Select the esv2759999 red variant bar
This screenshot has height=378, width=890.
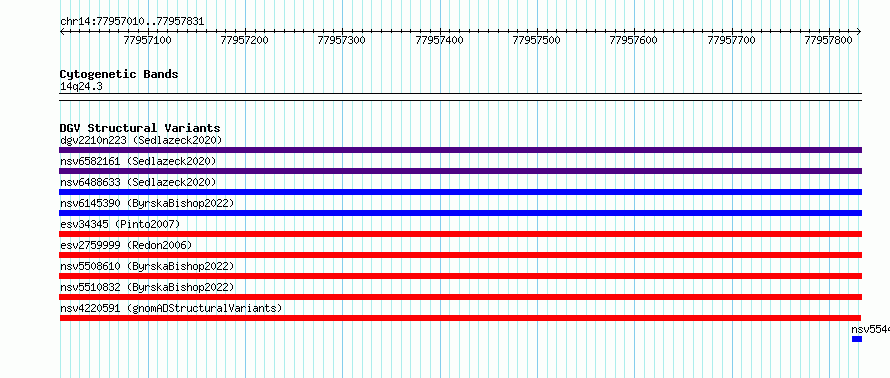pos(460,255)
